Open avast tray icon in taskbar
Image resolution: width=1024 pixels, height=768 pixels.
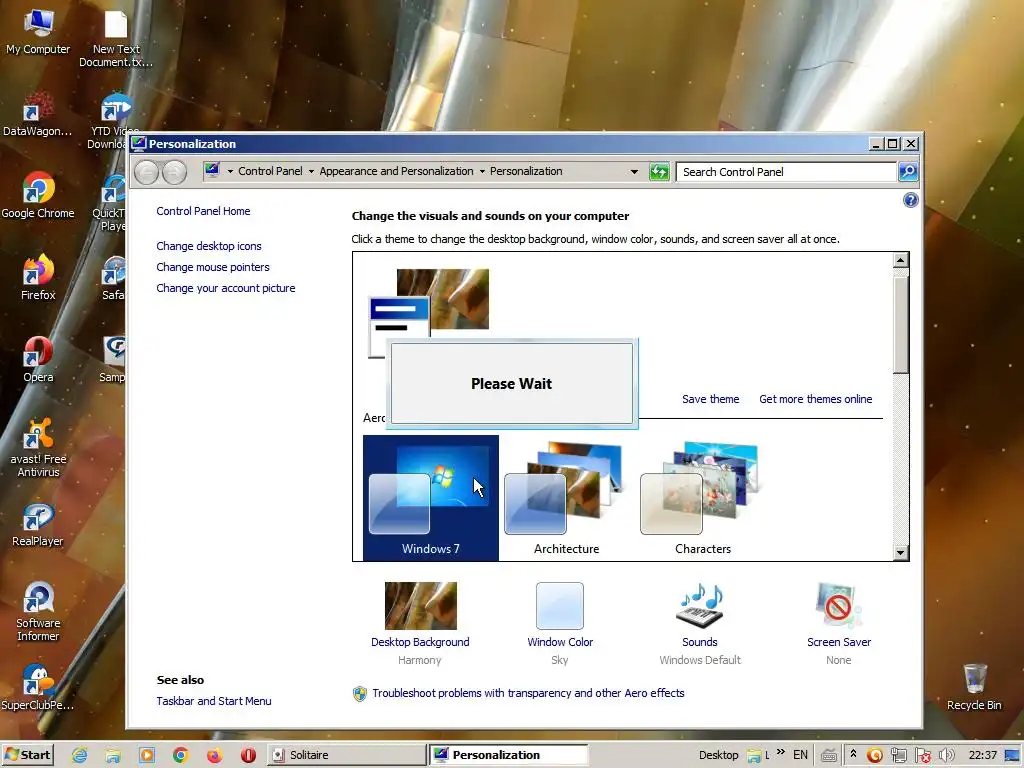coord(874,756)
